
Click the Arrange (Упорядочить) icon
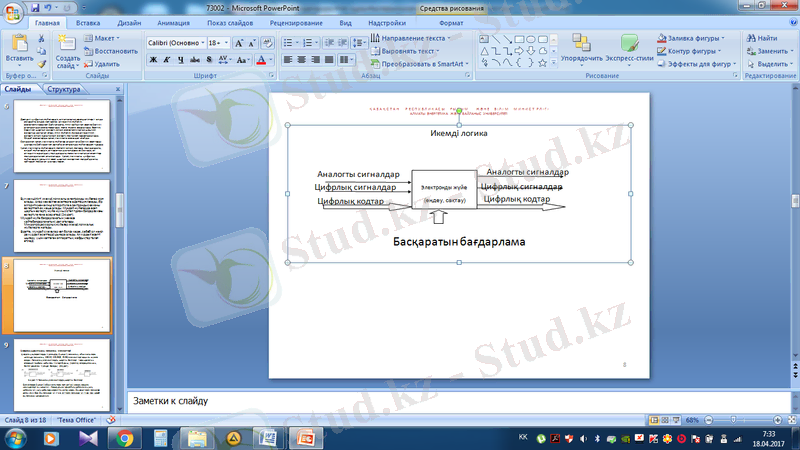pos(581,47)
